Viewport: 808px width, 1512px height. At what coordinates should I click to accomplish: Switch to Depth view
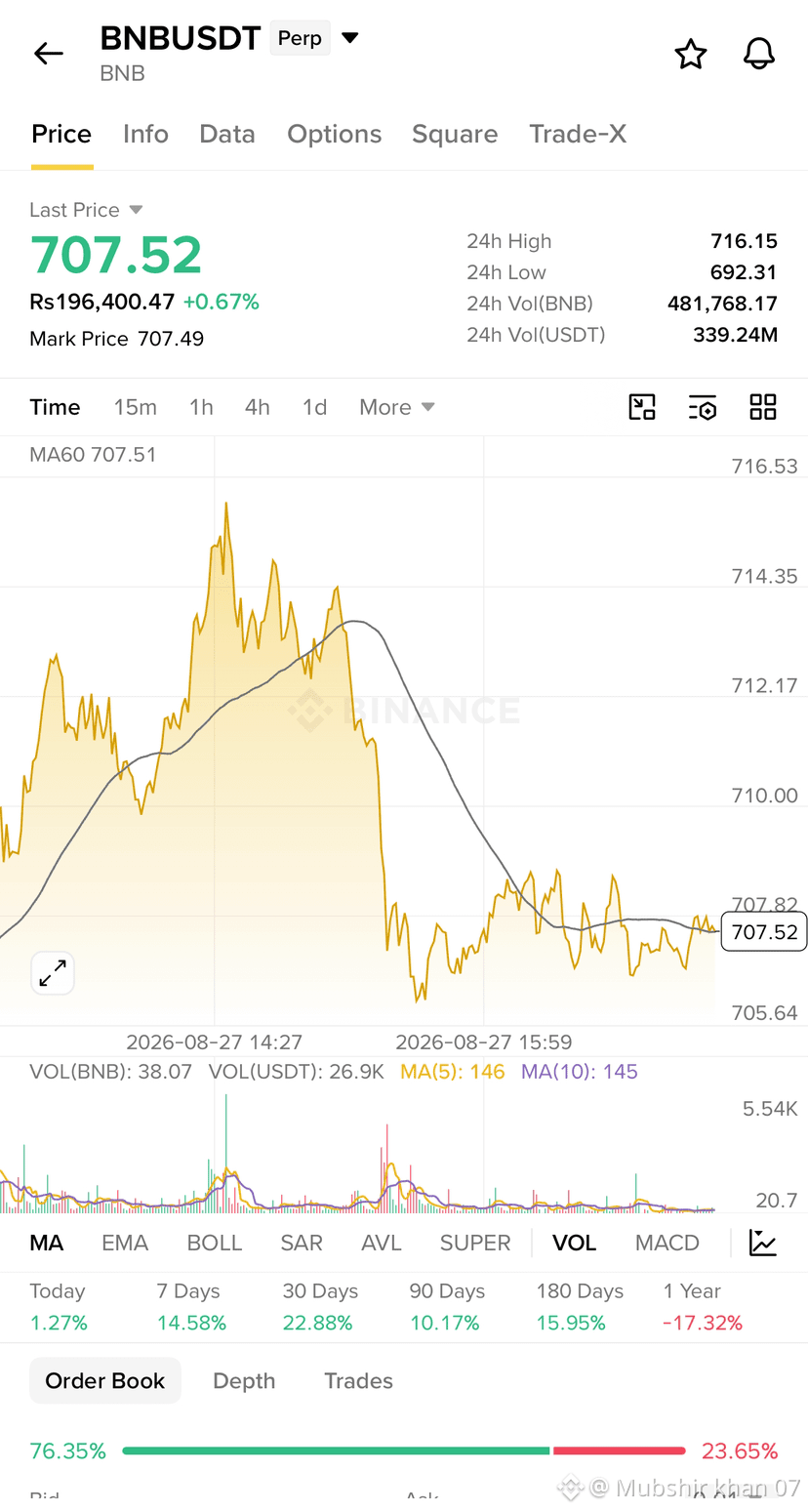point(244,1380)
